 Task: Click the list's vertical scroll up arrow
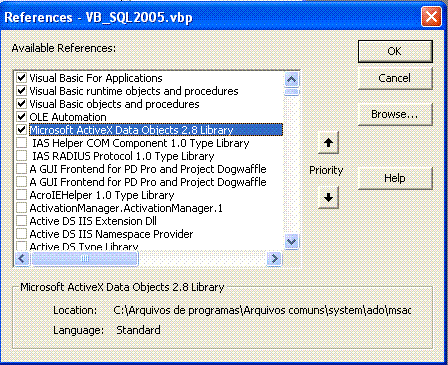tap(292, 80)
